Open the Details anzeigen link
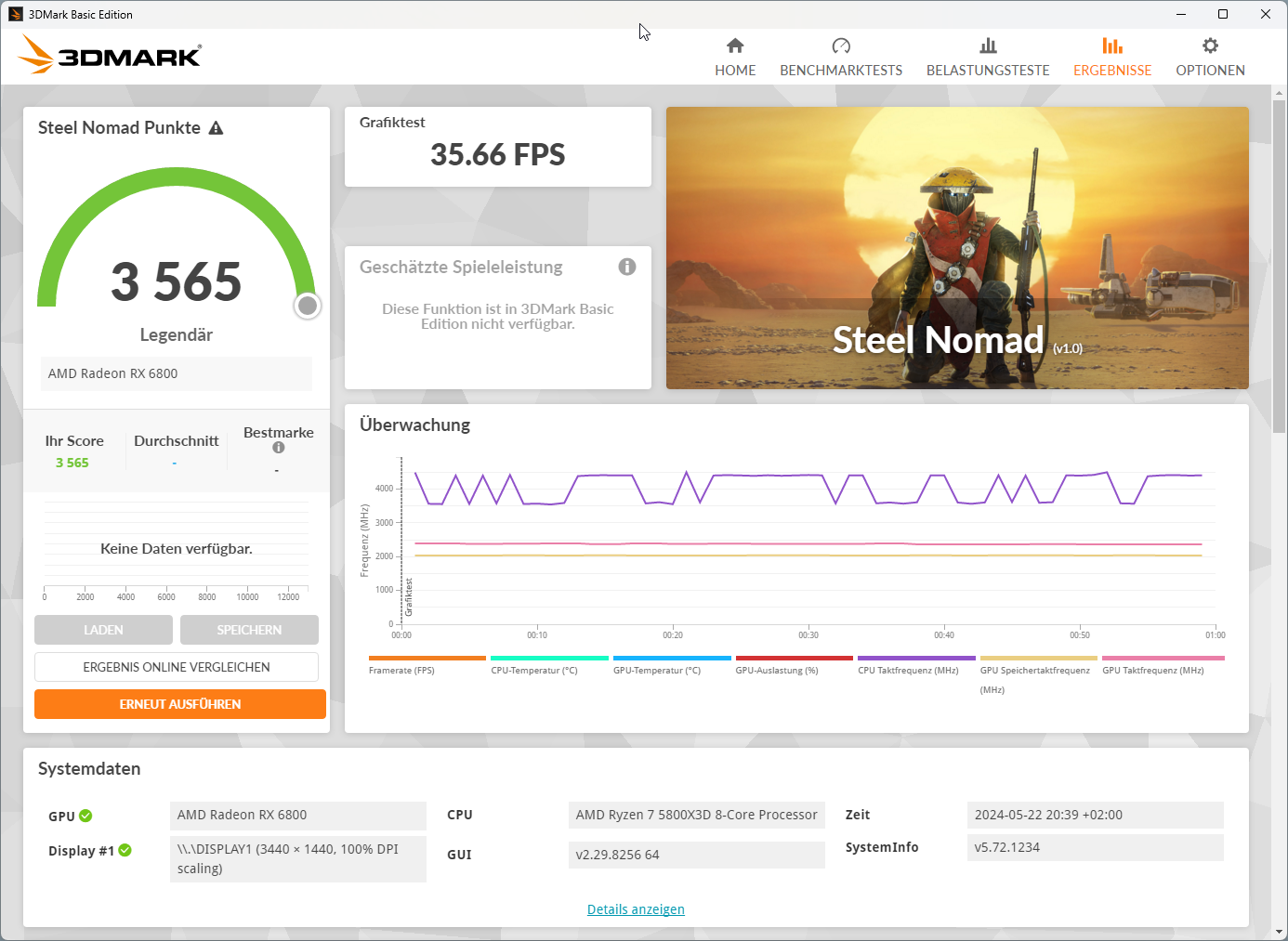 click(636, 909)
